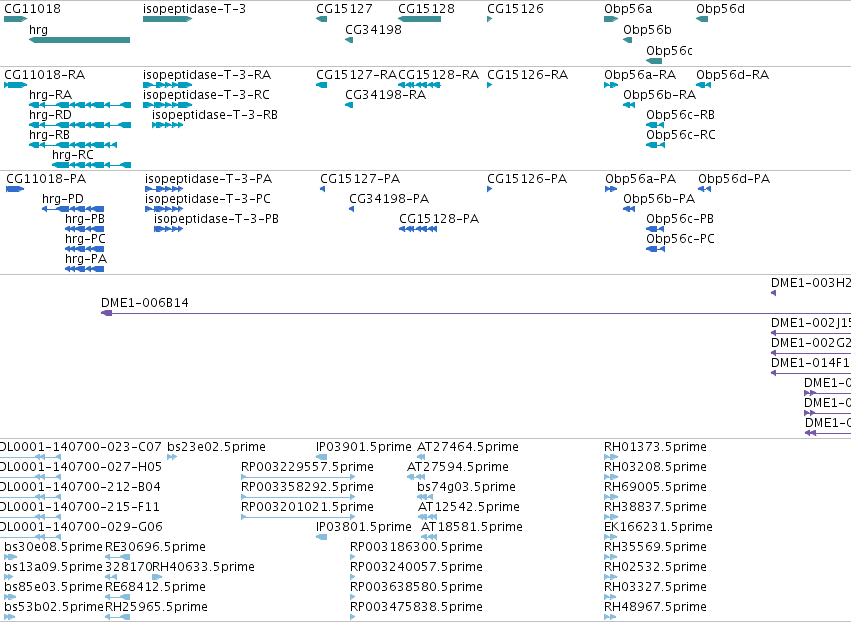This screenshot has width=851, height=622.
Task: Click the isopeptidase-T-3 gene glyph
Action: click(x=168, y=19)
